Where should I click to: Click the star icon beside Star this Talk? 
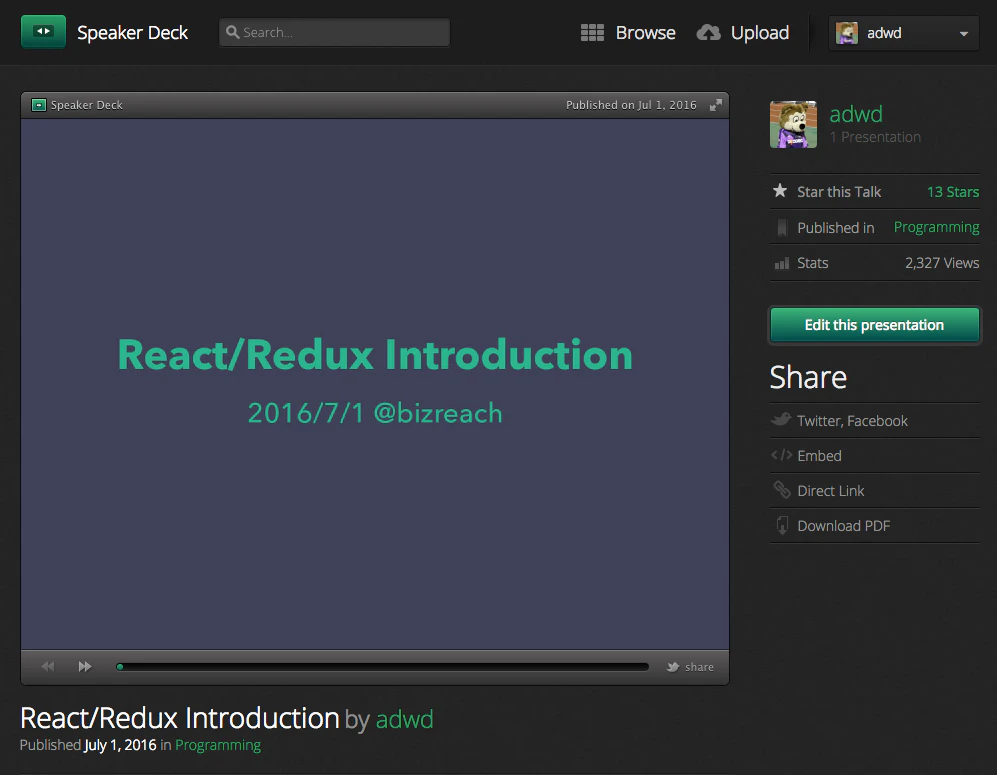(780, 191)
